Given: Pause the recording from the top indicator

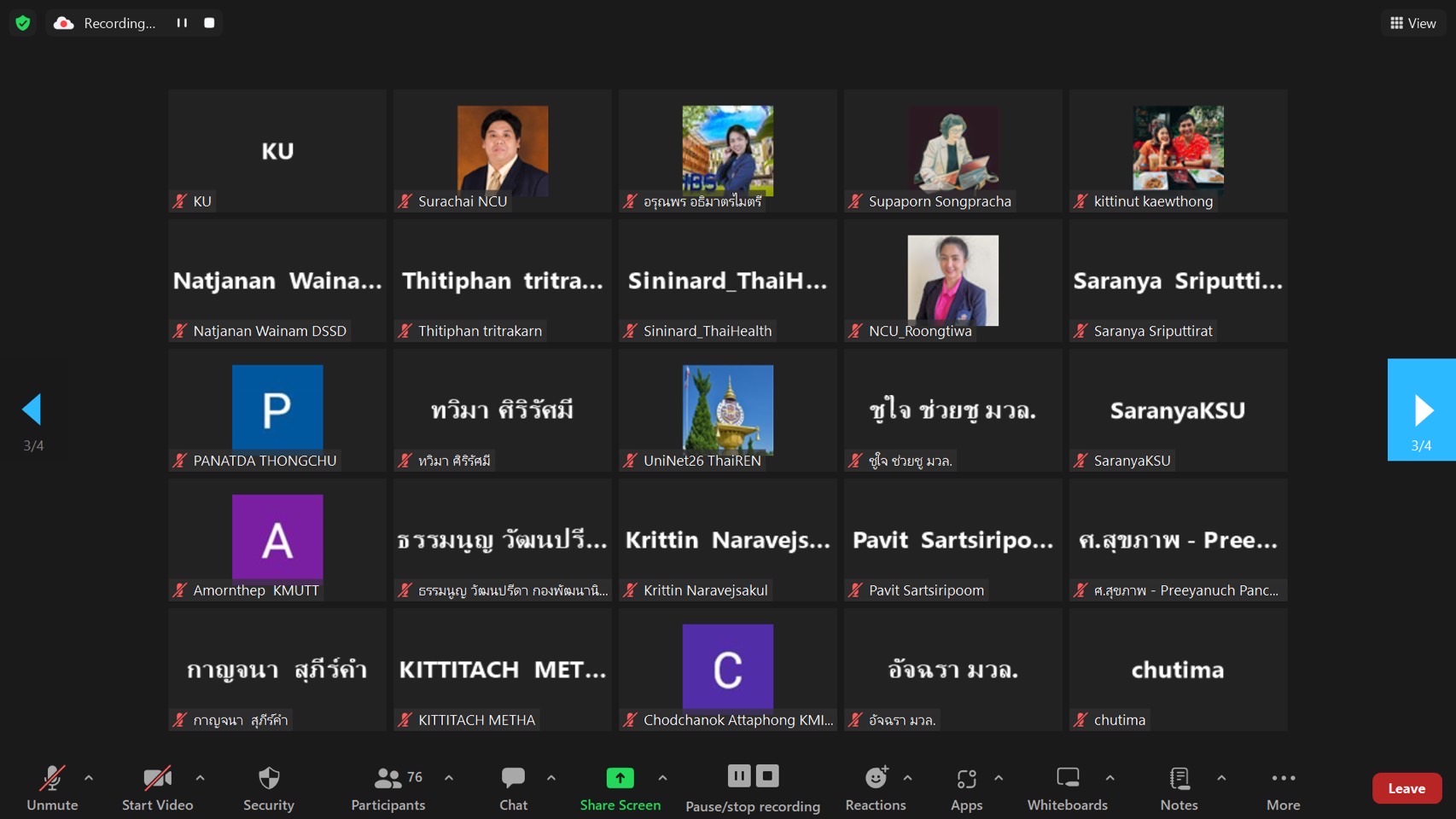Looking at the screenshot, I should 182,23.
